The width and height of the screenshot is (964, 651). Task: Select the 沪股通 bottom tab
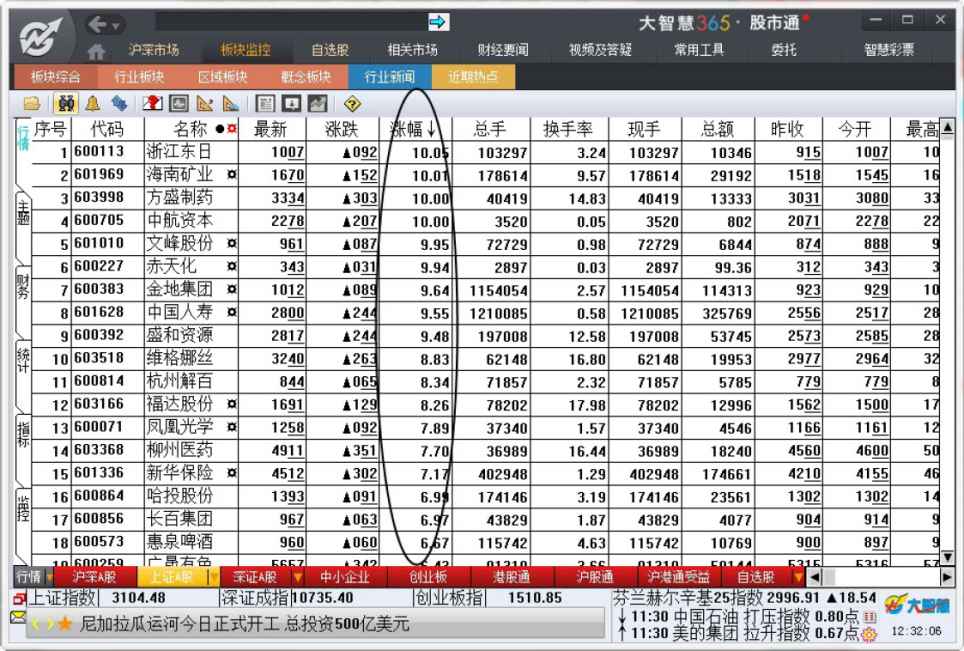coord(595,577)
